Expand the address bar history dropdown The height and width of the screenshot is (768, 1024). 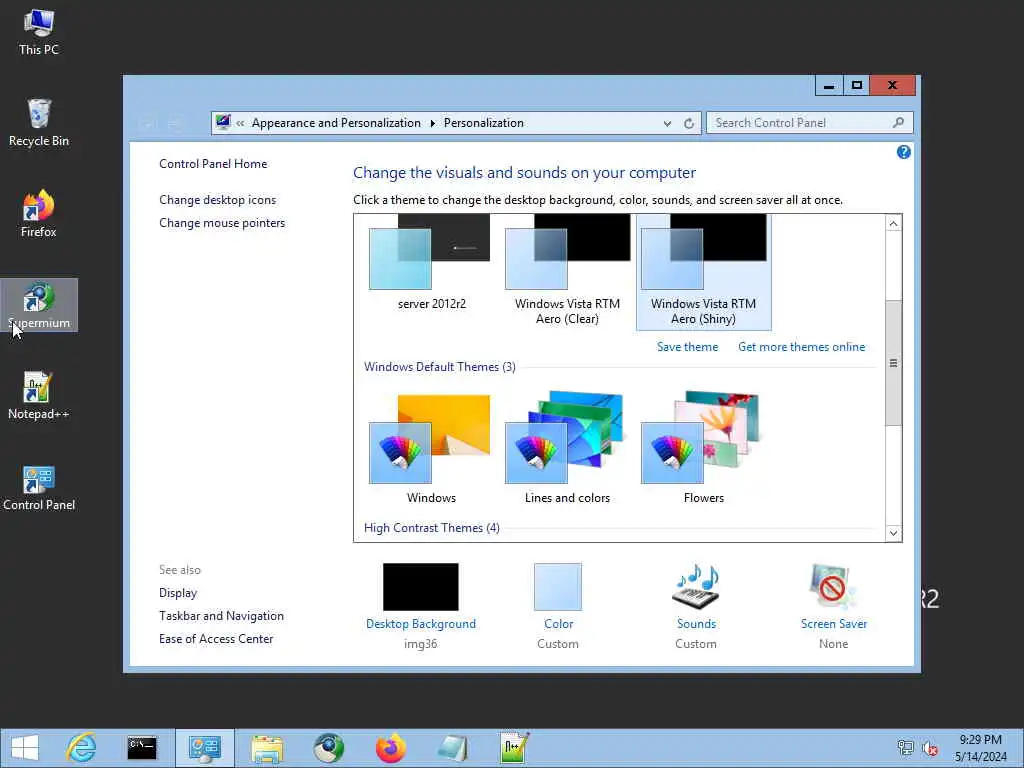point(667,123)
